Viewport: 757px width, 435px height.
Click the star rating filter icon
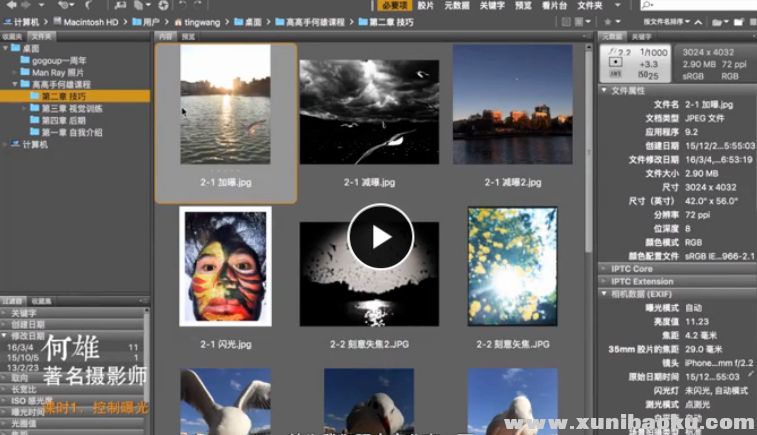610,20
